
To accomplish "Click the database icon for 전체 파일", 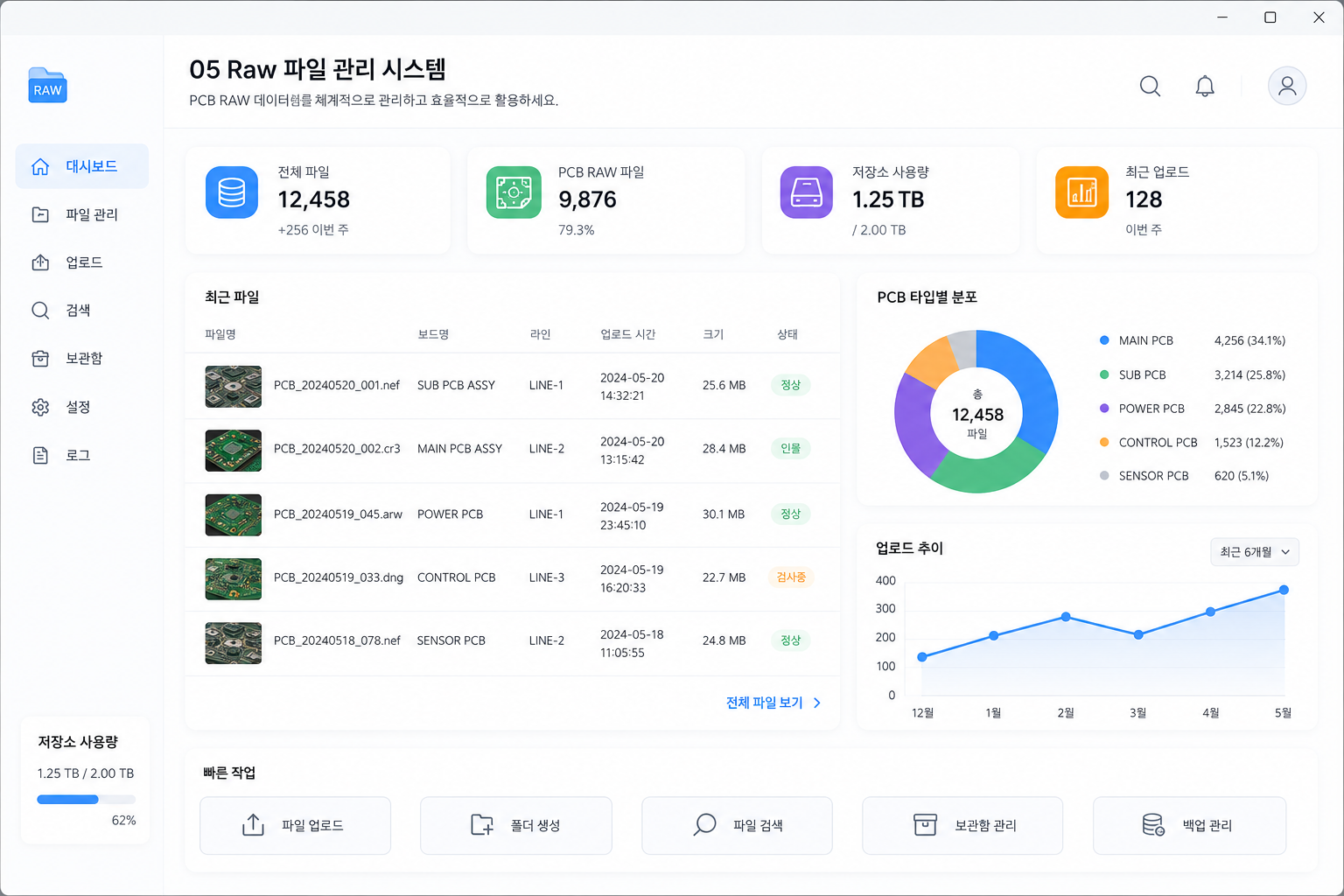I will click(232, 192).
